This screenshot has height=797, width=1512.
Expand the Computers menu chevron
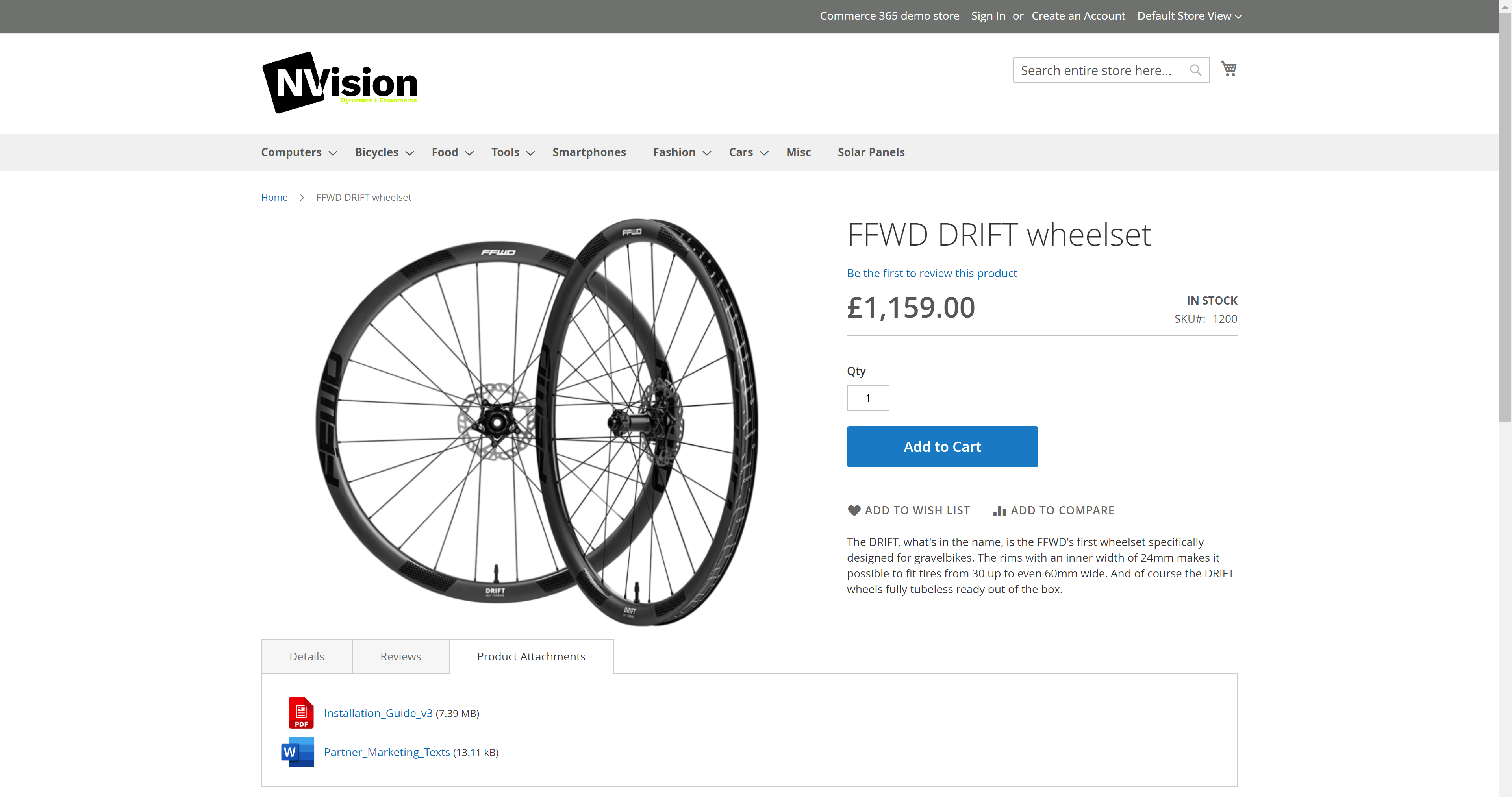pyautogui.click(x=333, y=153)
